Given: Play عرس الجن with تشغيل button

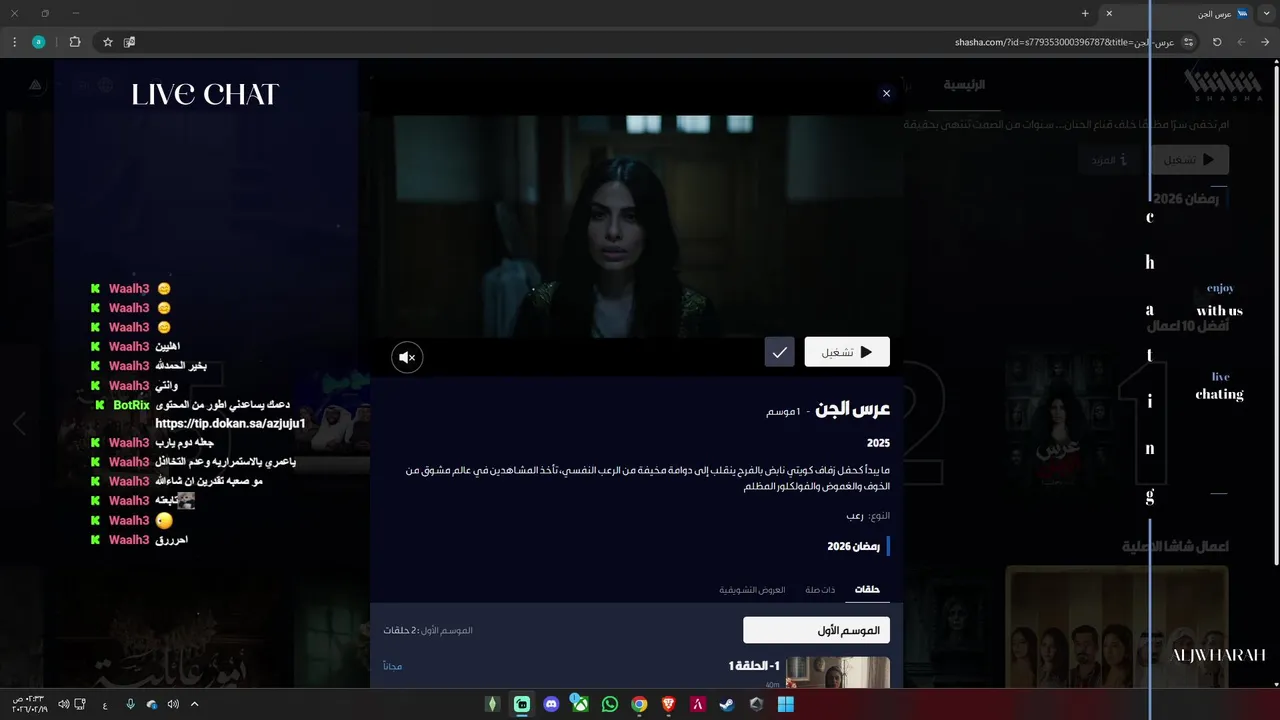Looking at the screenshot, I should (847, 352).
